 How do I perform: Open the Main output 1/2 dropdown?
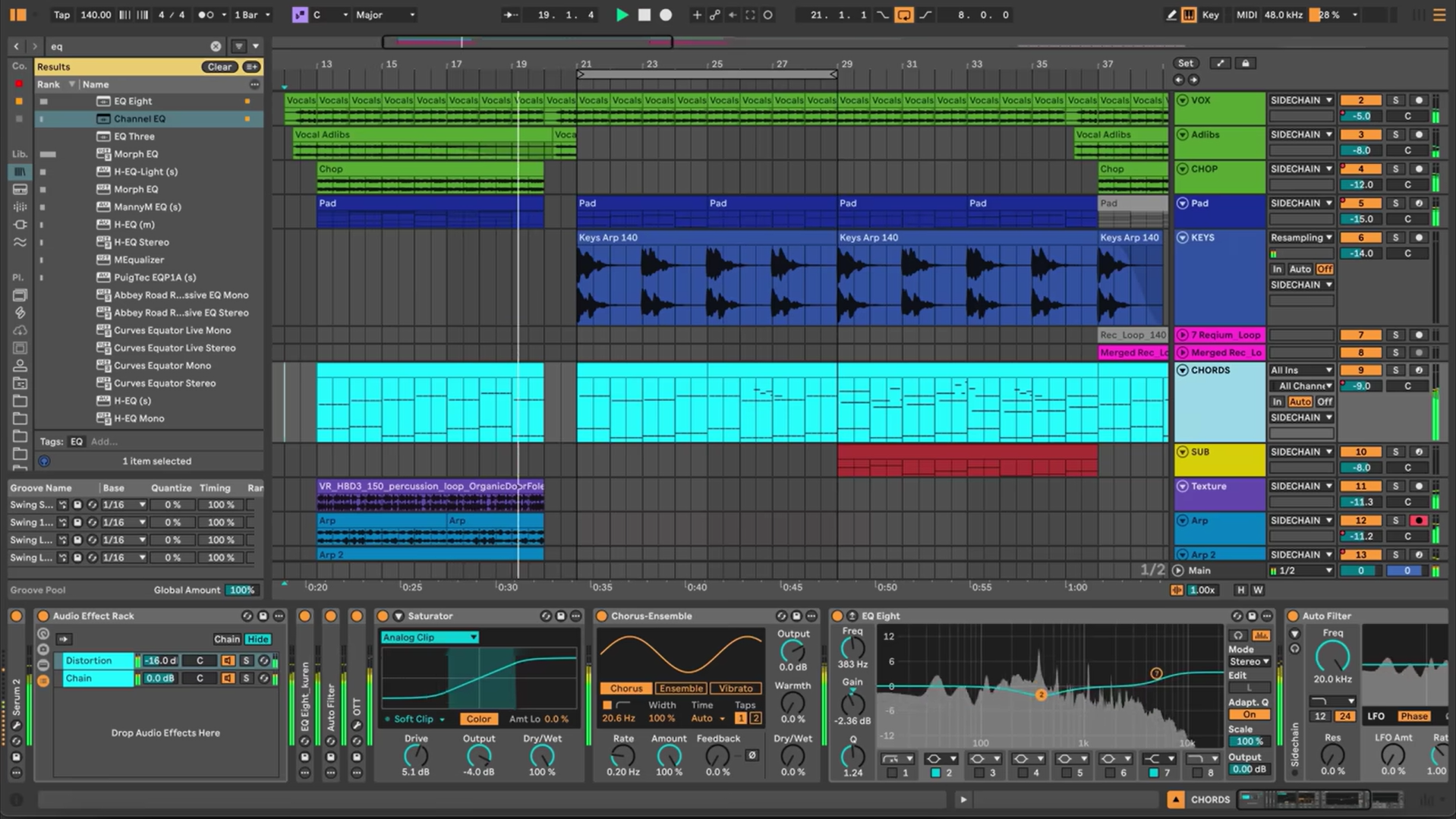(x=1301, y=571)
